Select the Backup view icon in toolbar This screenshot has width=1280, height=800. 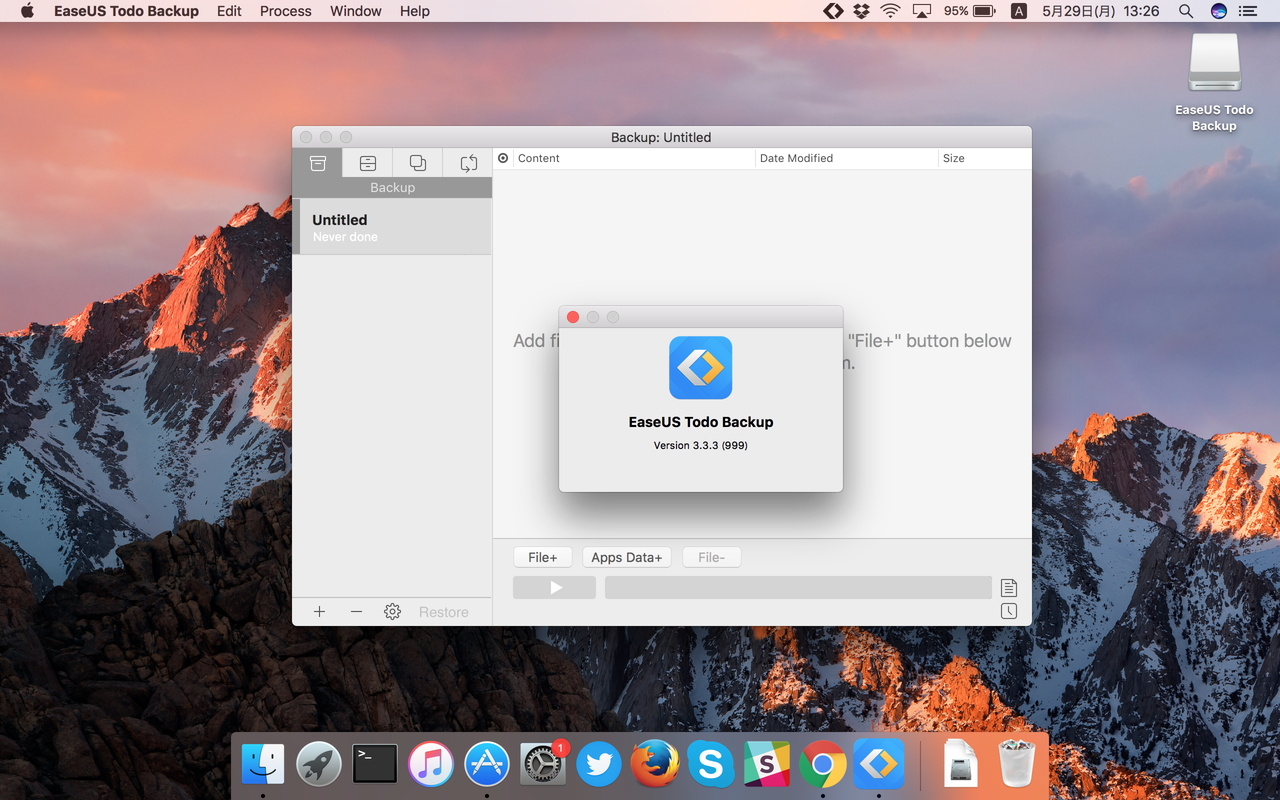[x=317, y=162]
